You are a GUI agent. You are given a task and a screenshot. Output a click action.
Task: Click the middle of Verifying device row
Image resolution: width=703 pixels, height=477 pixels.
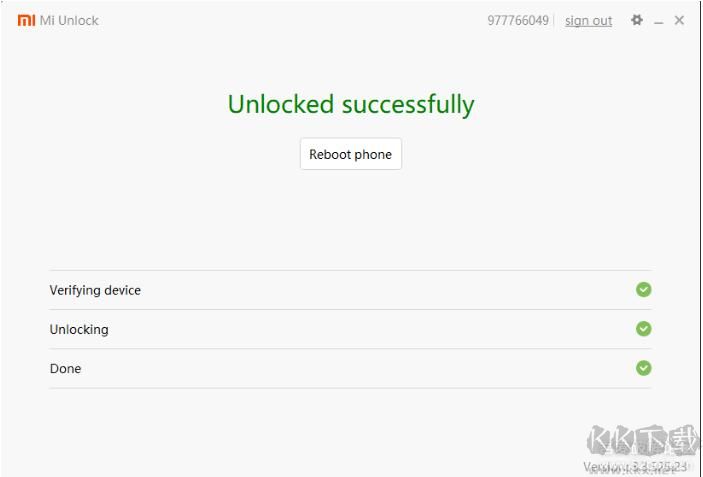(350, 290)
